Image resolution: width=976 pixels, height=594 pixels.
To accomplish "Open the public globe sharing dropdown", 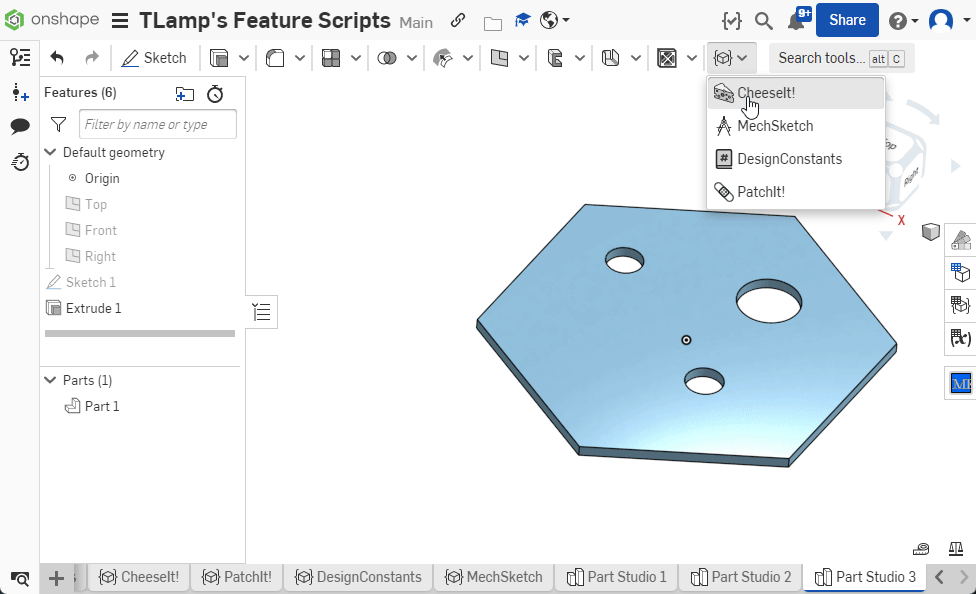I will tap(555, 21).
